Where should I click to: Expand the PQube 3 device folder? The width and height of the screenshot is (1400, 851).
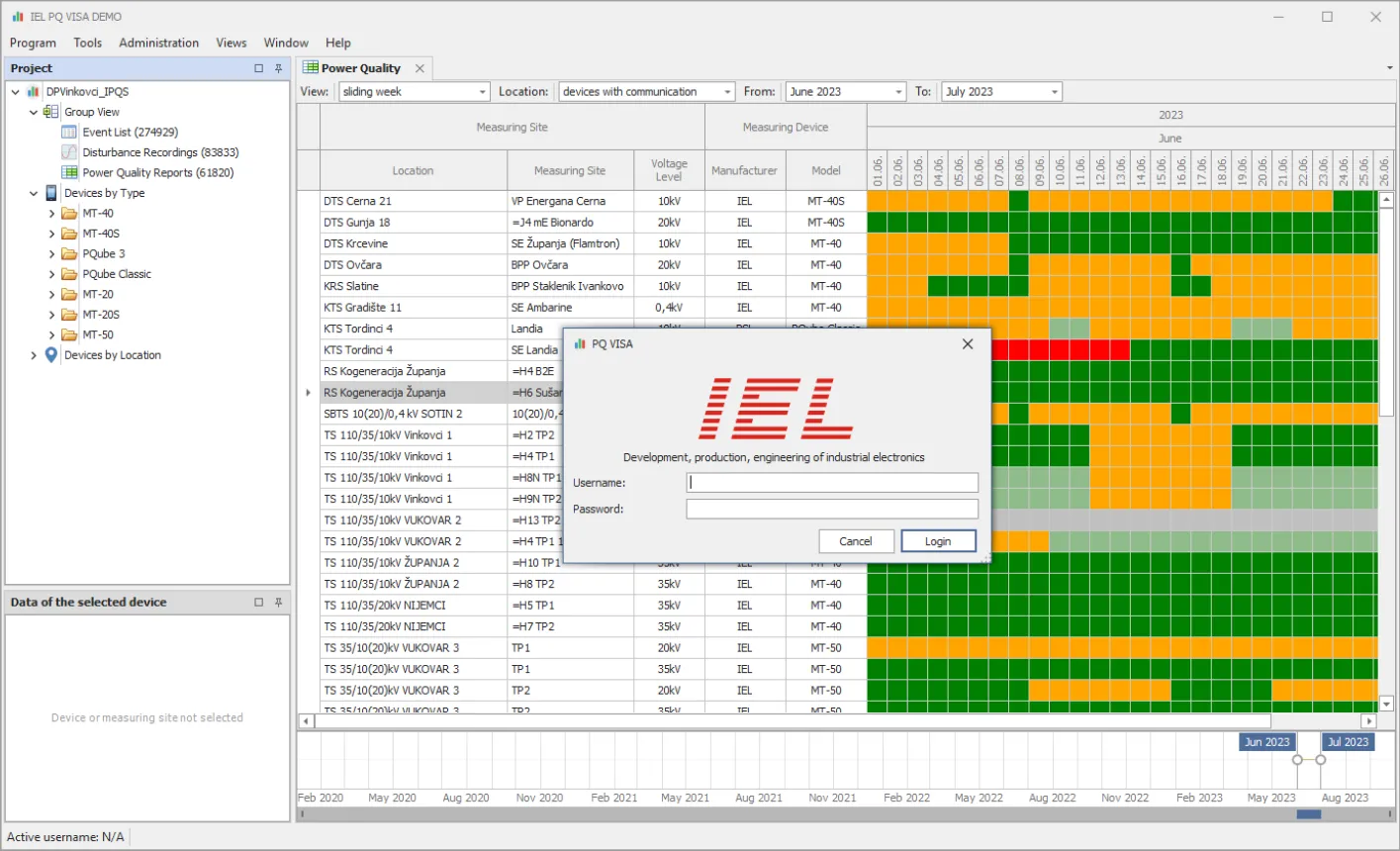click(x=52, y=253)
